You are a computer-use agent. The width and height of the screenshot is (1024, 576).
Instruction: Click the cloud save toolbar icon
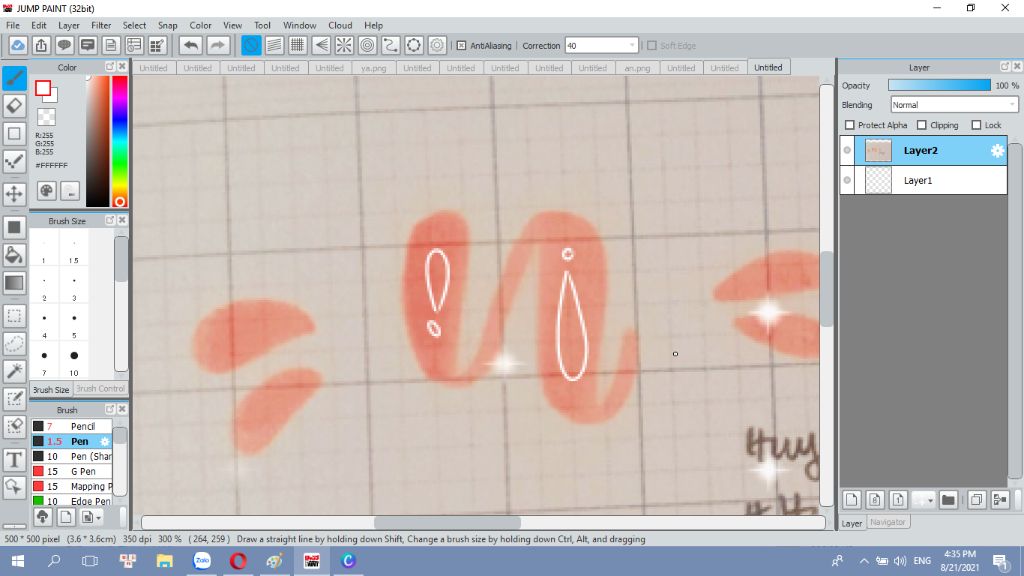(18, 46)
